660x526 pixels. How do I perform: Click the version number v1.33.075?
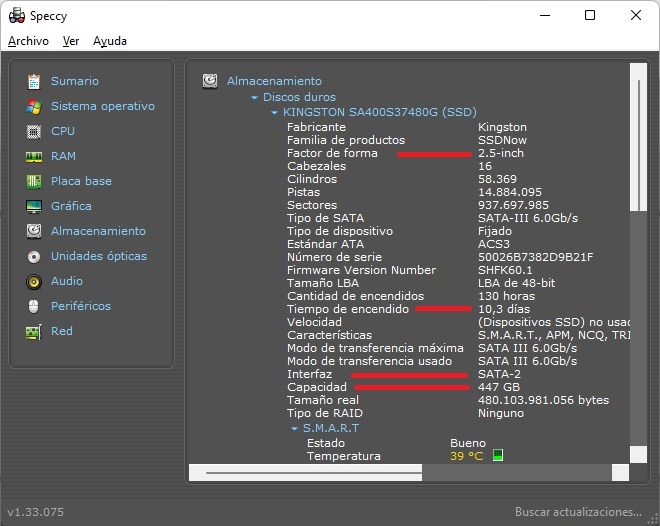(x=35, y=512)
